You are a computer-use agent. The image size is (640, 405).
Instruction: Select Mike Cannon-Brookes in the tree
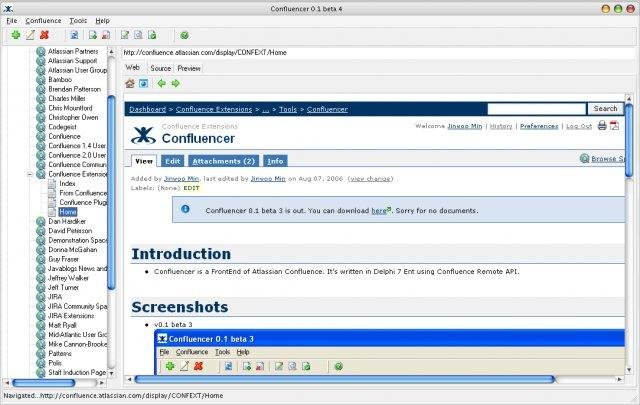(77, 344)
